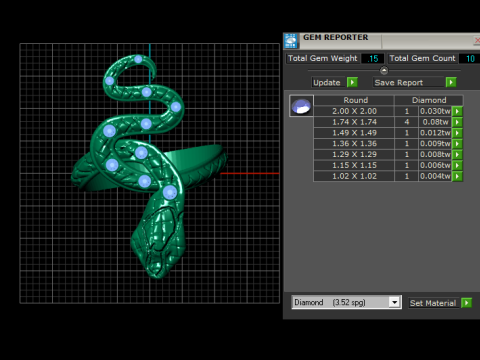Click the Round column header

354,100
